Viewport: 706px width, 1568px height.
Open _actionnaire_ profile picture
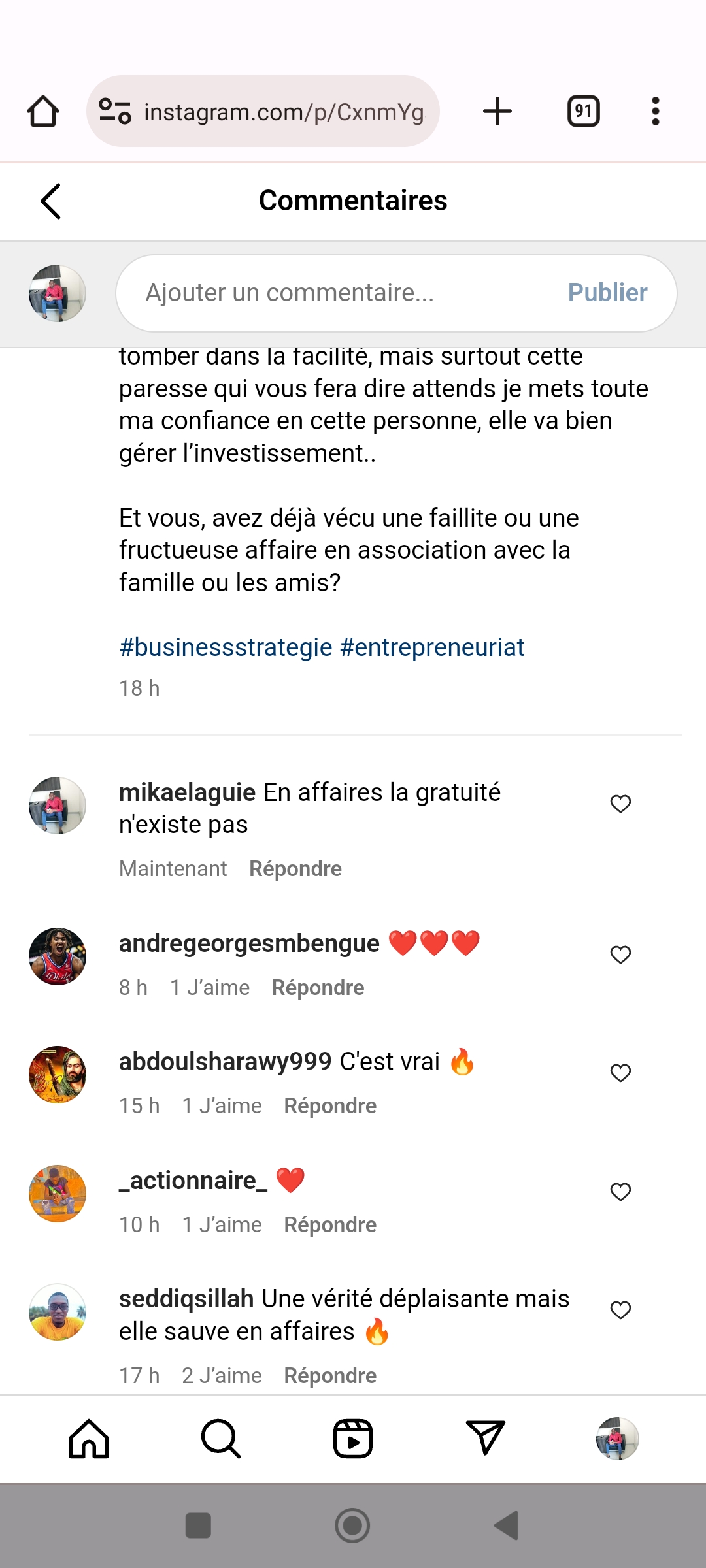(x=58, y=1193)
